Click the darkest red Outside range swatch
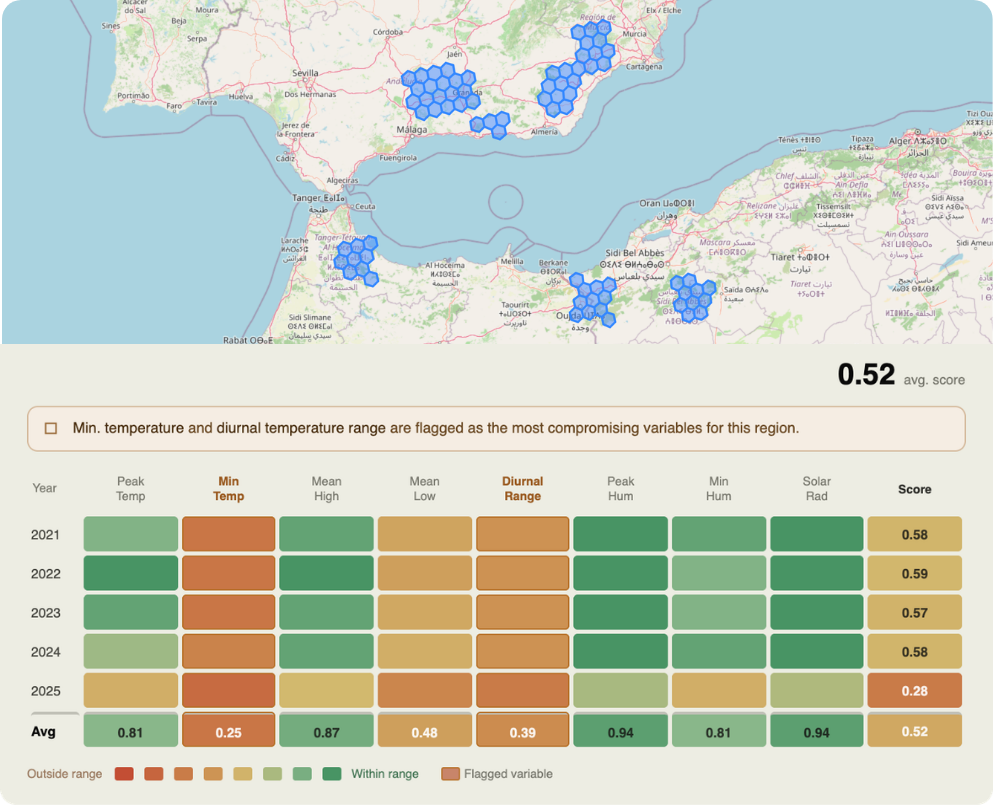This screenshot has height=806, width=993. [x=124, y=774]
